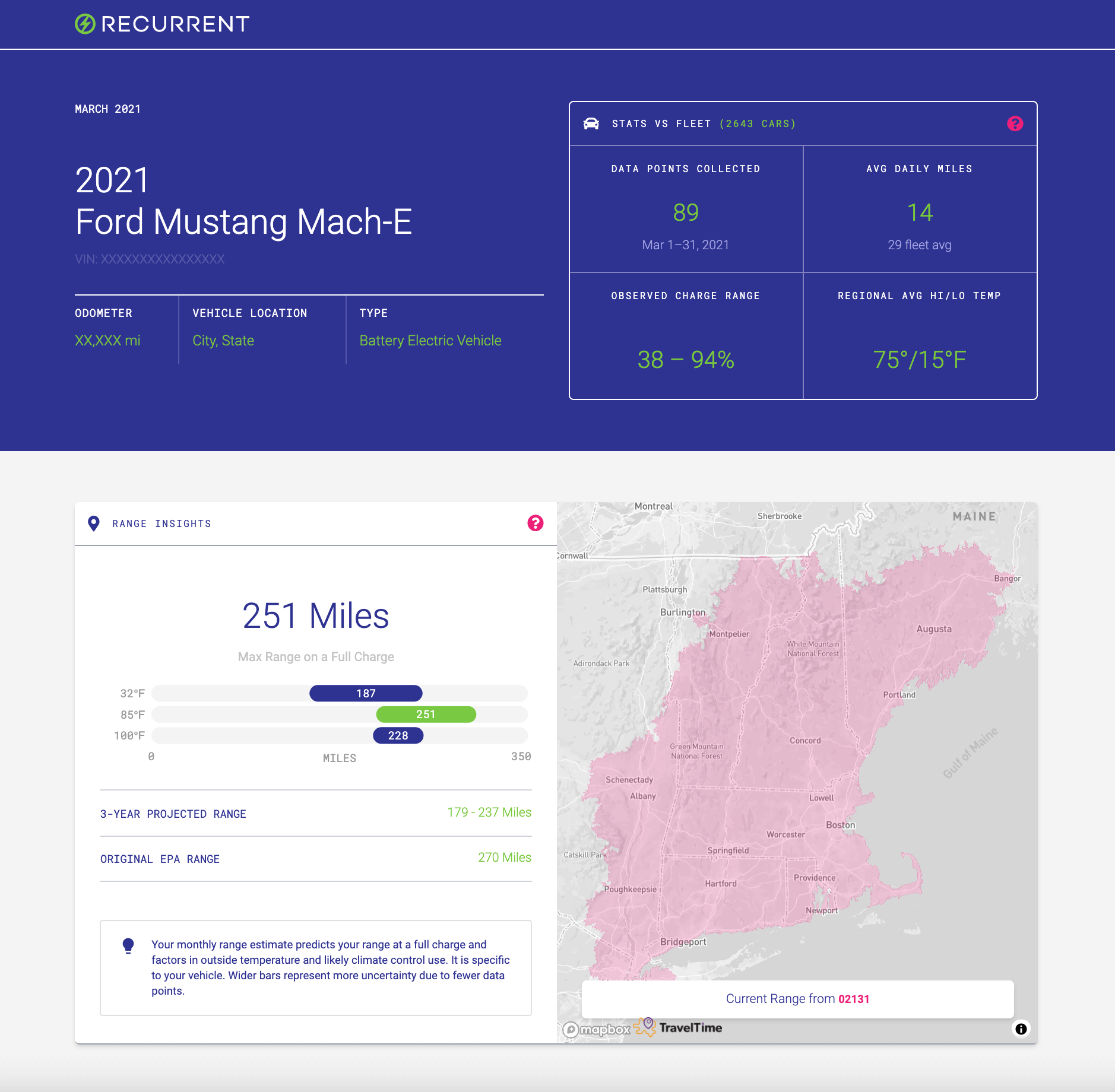This screenshot has width=1115, height=1092.
Task: Click the TravelTime logo on the map
Action: 678,1027
